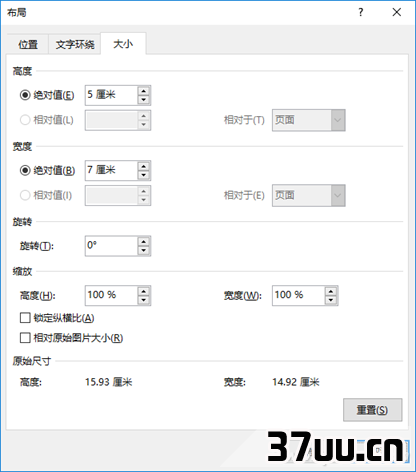The image size is (416, 472).
Task: Decrease absolute height with down spinner arrow
Action: pyautogui.click(x=144, y=100)
